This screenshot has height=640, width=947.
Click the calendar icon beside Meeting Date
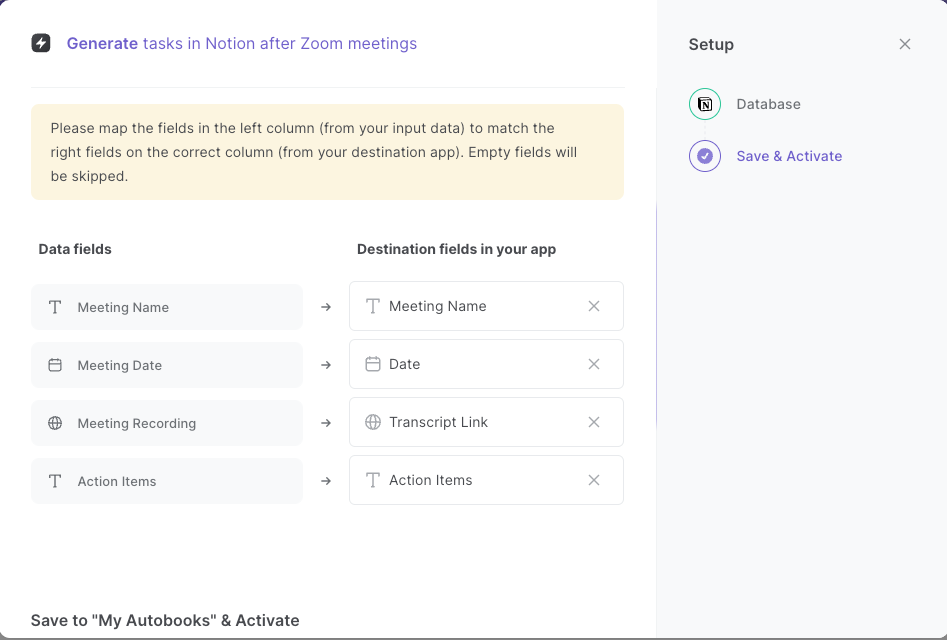[x=55, y=365]
